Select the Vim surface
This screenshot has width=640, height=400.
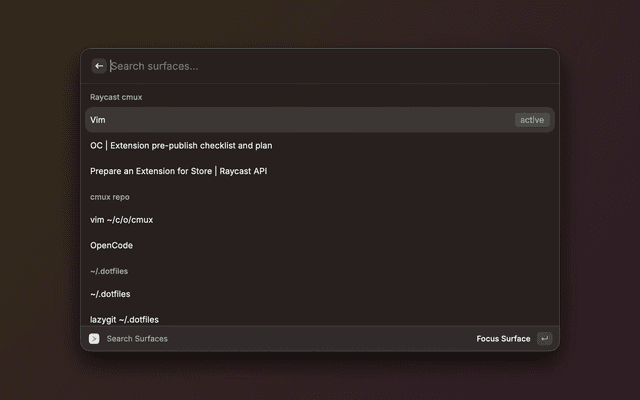coord(98,120)
